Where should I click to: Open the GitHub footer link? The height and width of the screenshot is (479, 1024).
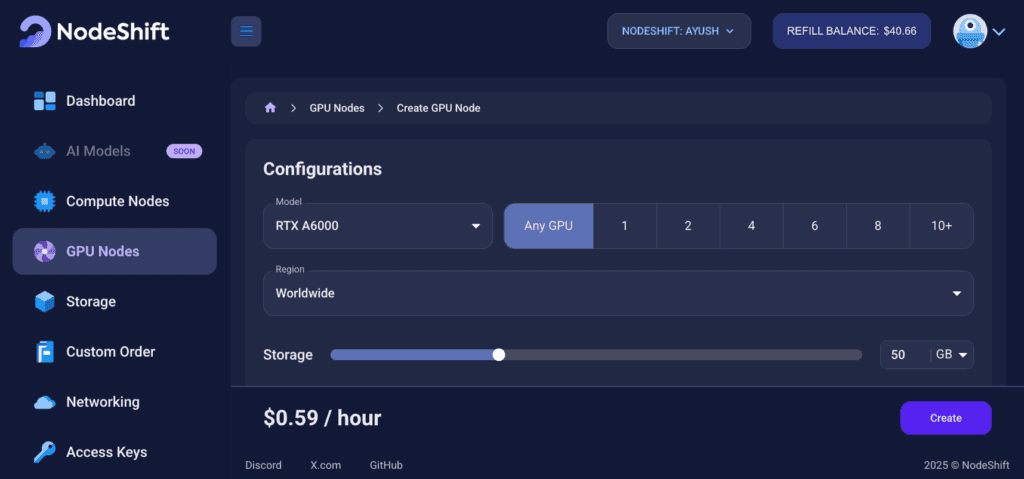click(386, 465)
